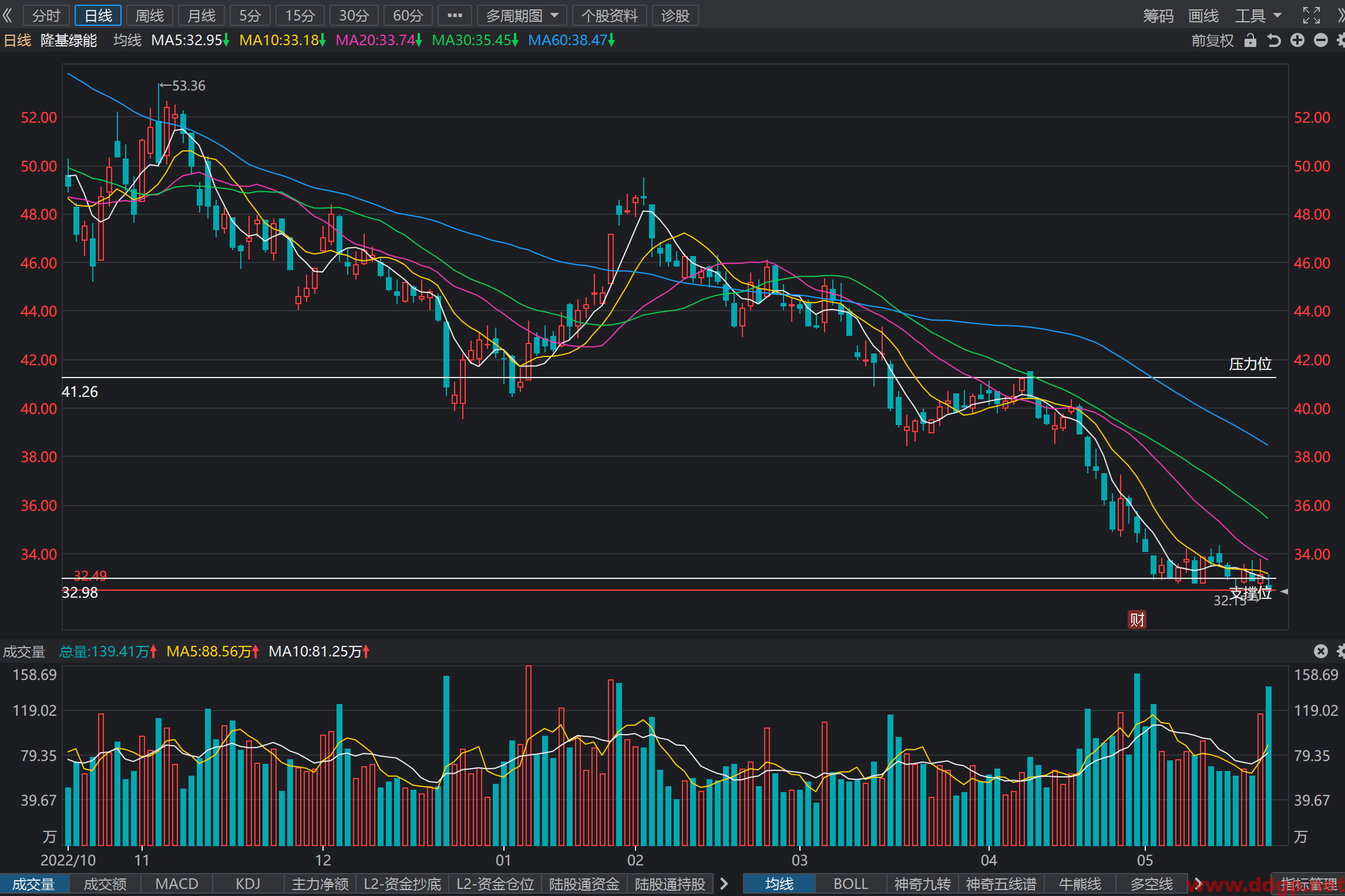The height and width of the screenshot is (896, 1345).
Task: Zoom out chart with minus icon
Action: (x=1321, y=40)
